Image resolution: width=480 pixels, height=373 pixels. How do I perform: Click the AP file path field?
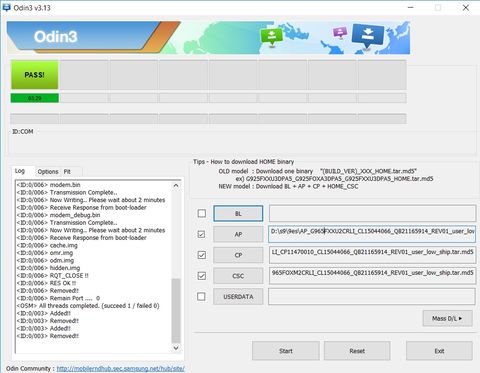point(372,234)
